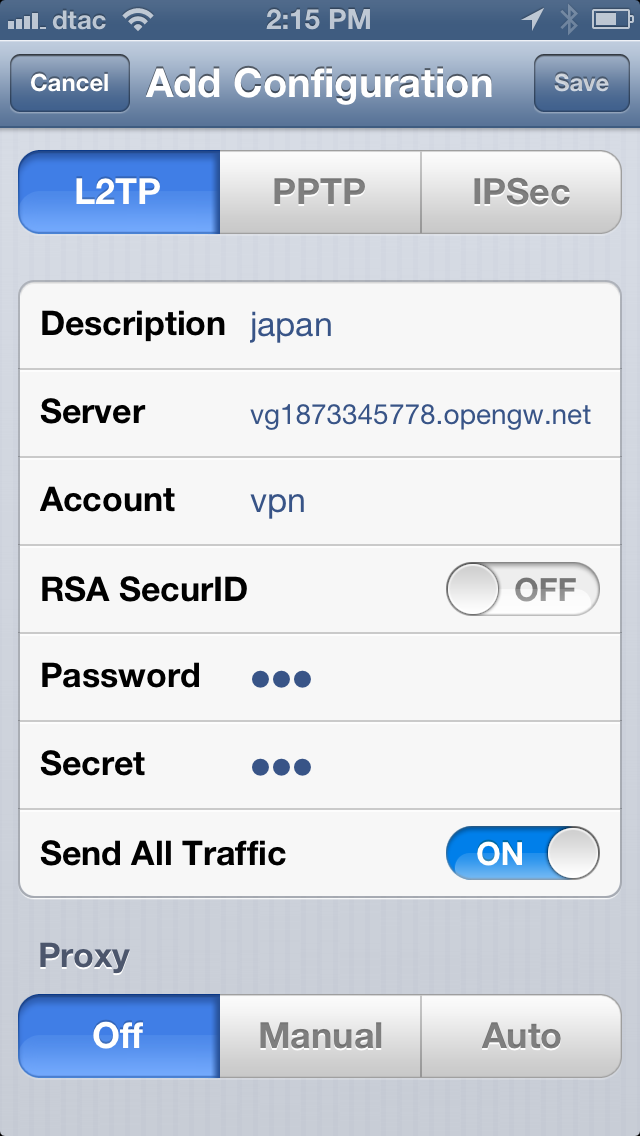Image resolution: width=640 pixels, height=1136 pixels.
Task: Tap the cellular signal bars icon
Action: 28,21
